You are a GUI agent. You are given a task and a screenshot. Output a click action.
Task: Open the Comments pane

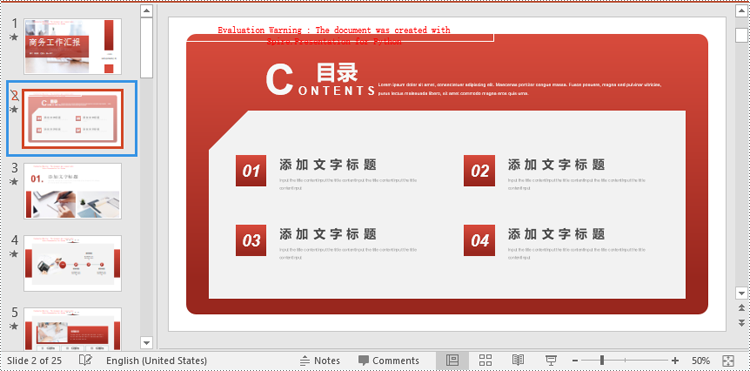[x=388, y=360]
